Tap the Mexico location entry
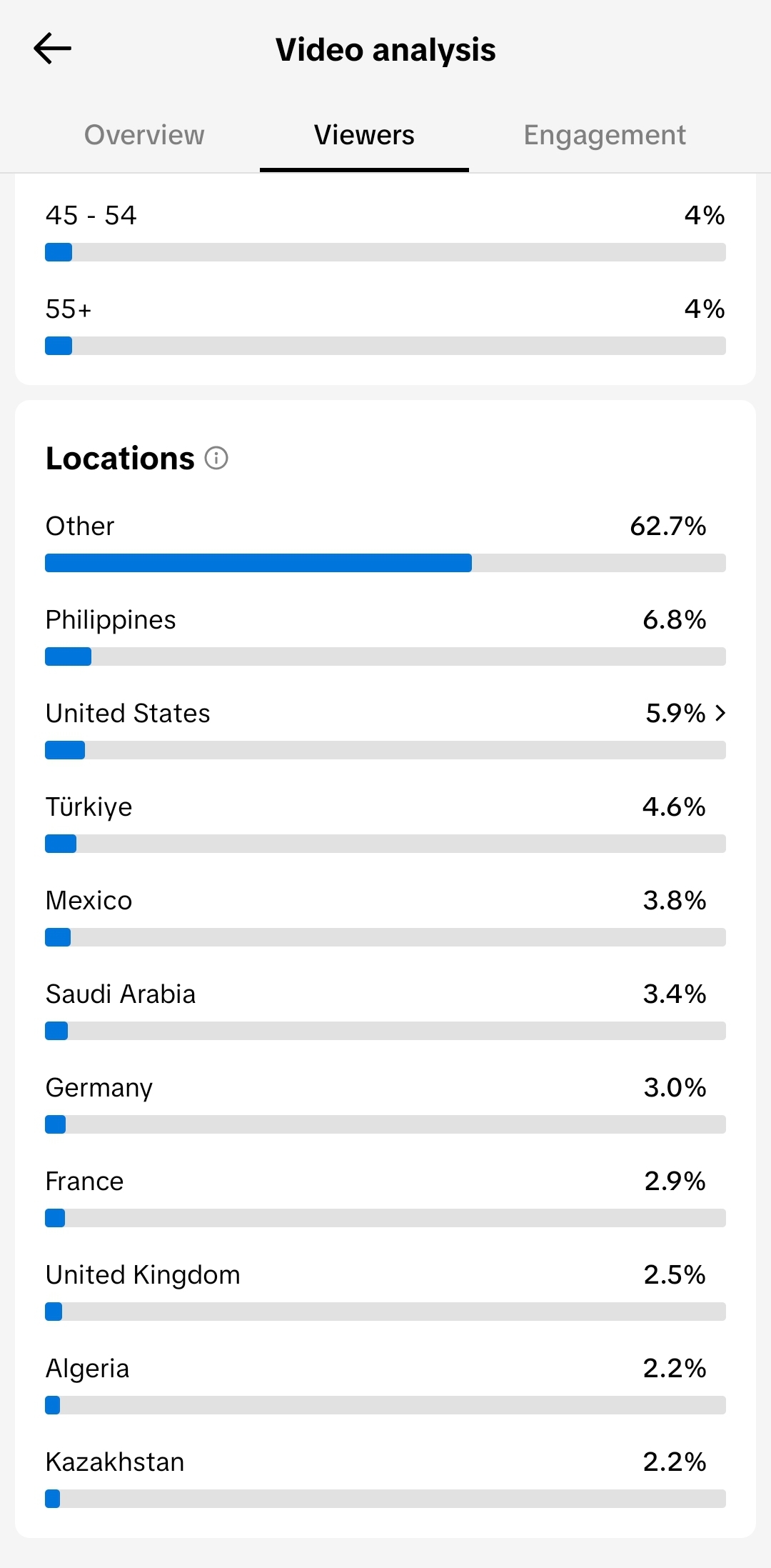 (x=385, y=916)
